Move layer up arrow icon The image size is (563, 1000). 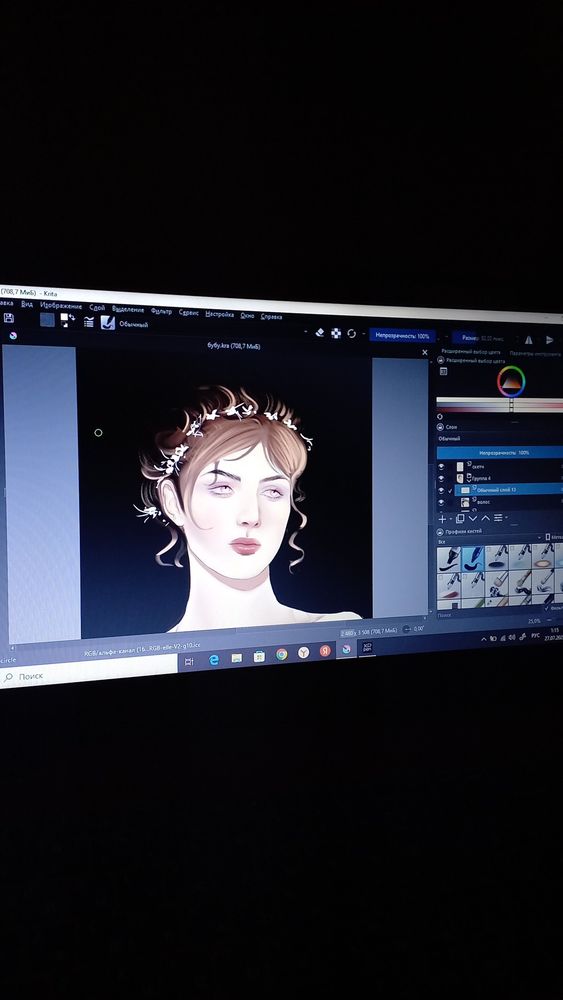tap(485, 518)
